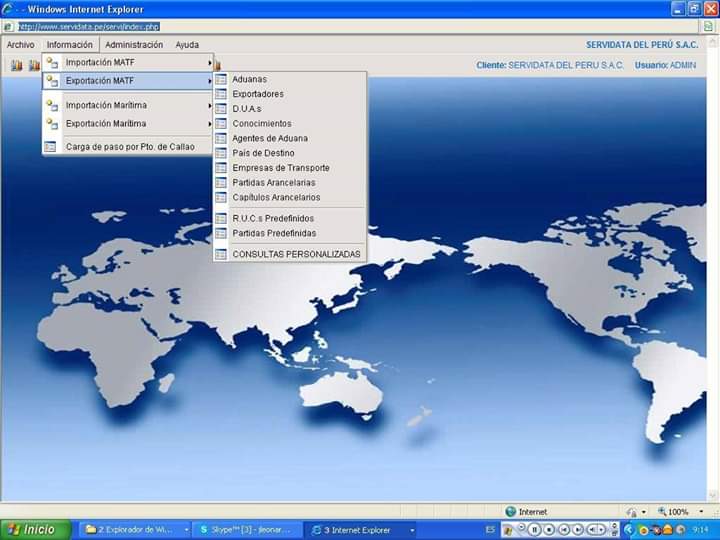720x540 pixels.
Task: Click the Internet zone globe icon
Action: [510, 512]
